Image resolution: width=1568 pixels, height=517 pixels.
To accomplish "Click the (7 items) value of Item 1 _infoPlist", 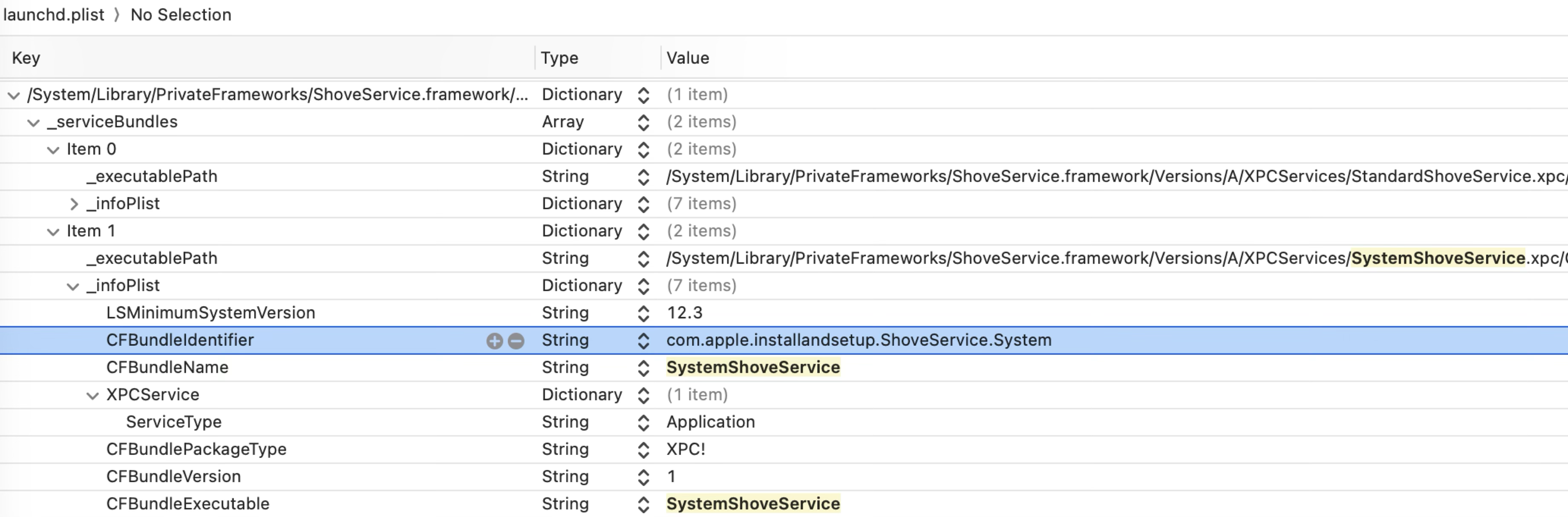I will [702, 285].
